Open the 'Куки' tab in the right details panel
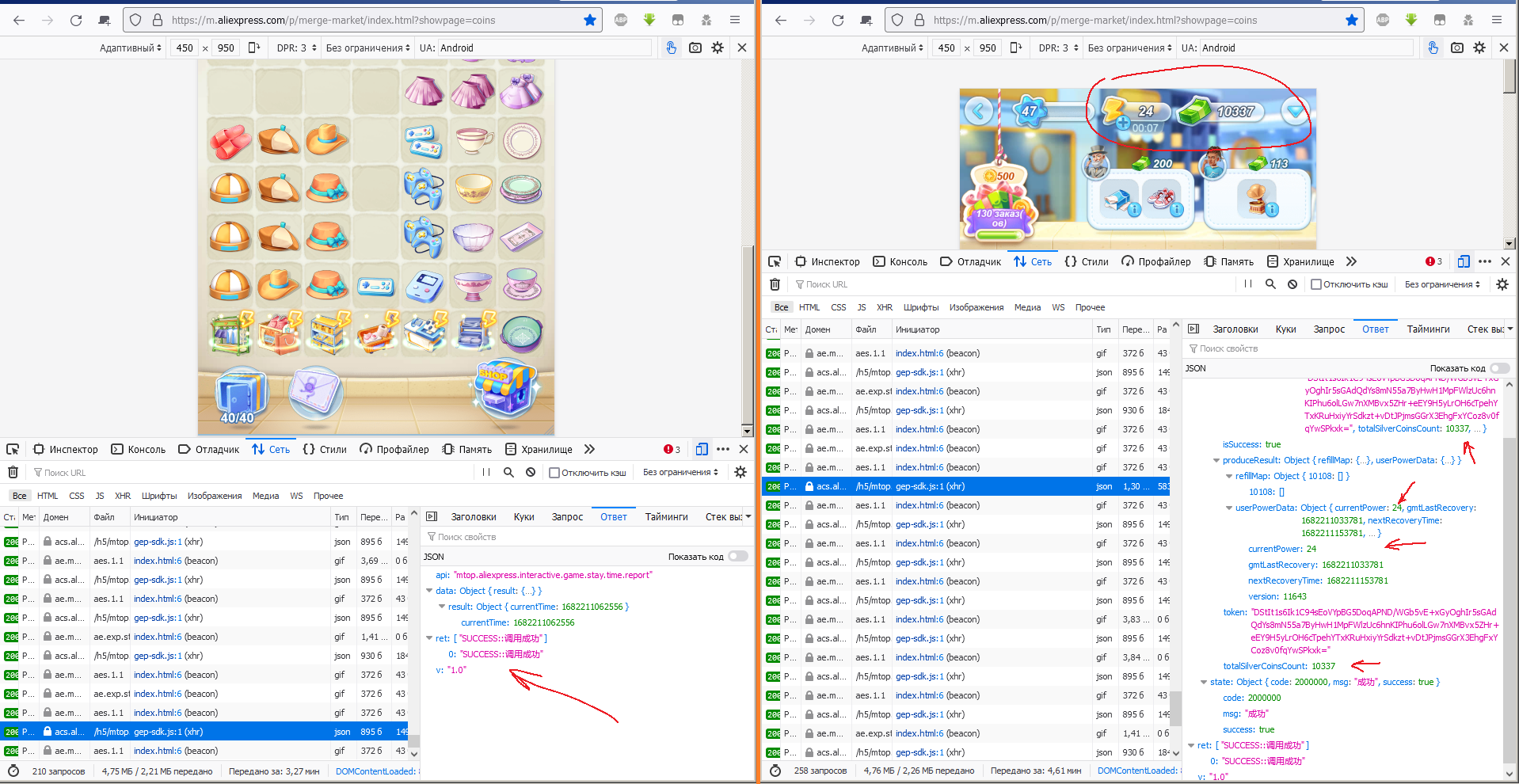 coord(1285,329)
